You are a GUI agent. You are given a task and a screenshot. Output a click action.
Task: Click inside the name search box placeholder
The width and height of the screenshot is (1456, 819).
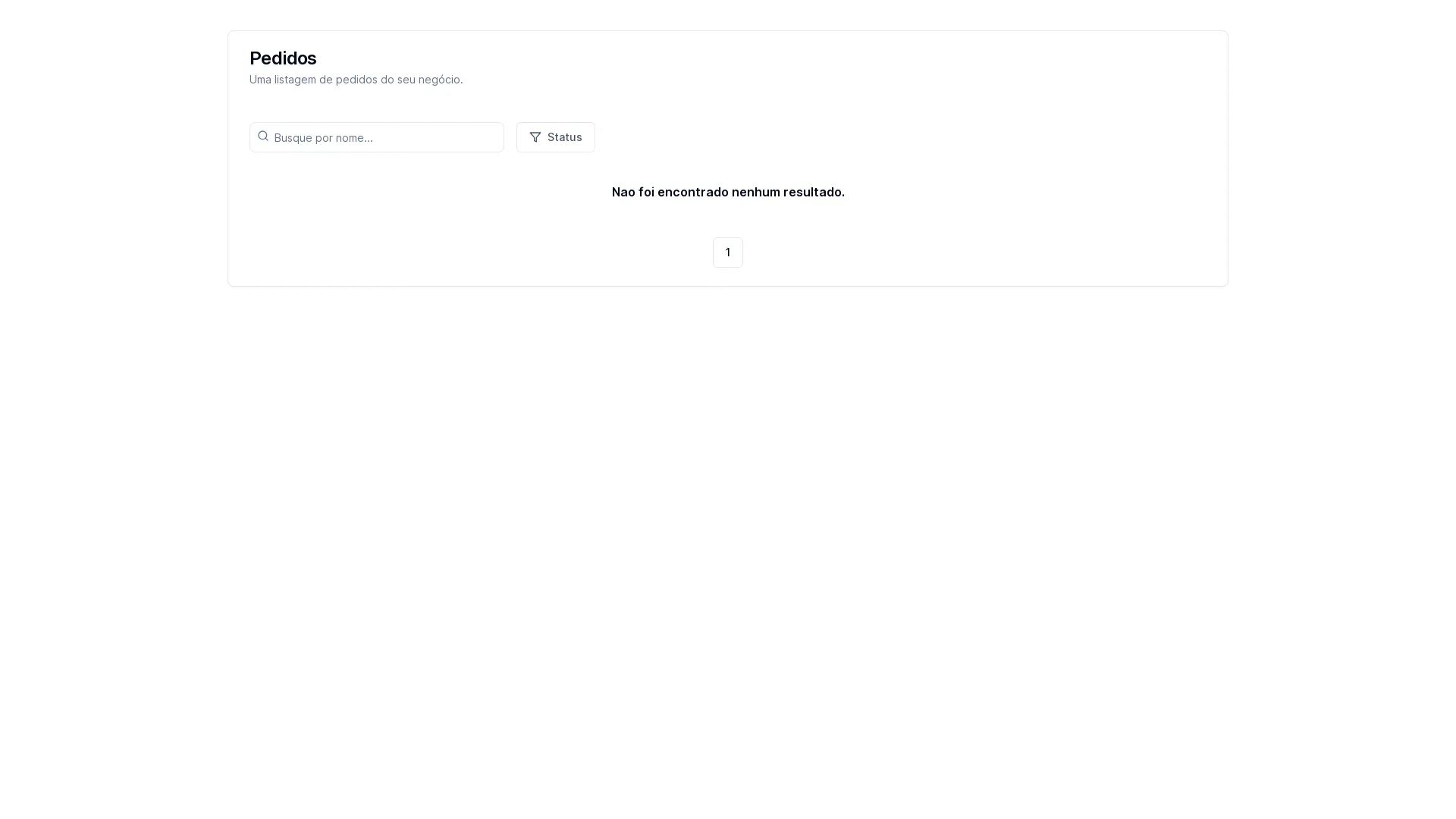(x=324, y=138)
